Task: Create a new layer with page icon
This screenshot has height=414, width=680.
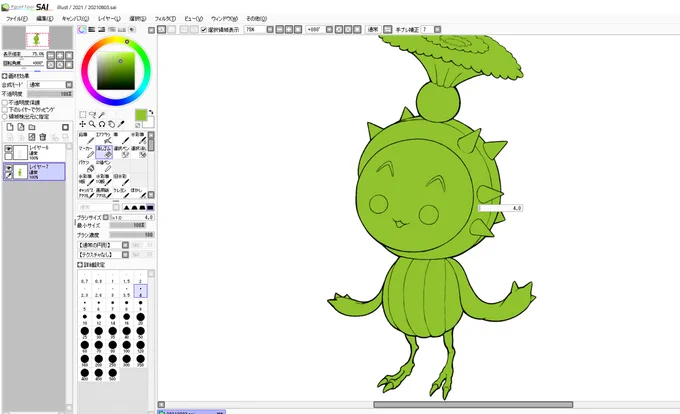Action: (10, 127)
